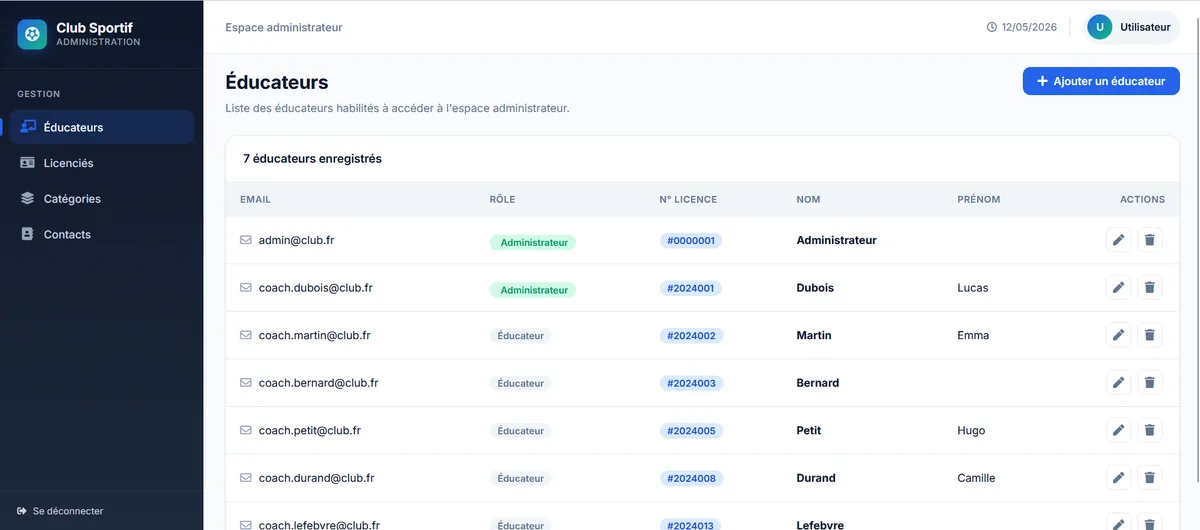Select the email admin@club.fr
Screen dimensions: 1200x530
point(296,240)
